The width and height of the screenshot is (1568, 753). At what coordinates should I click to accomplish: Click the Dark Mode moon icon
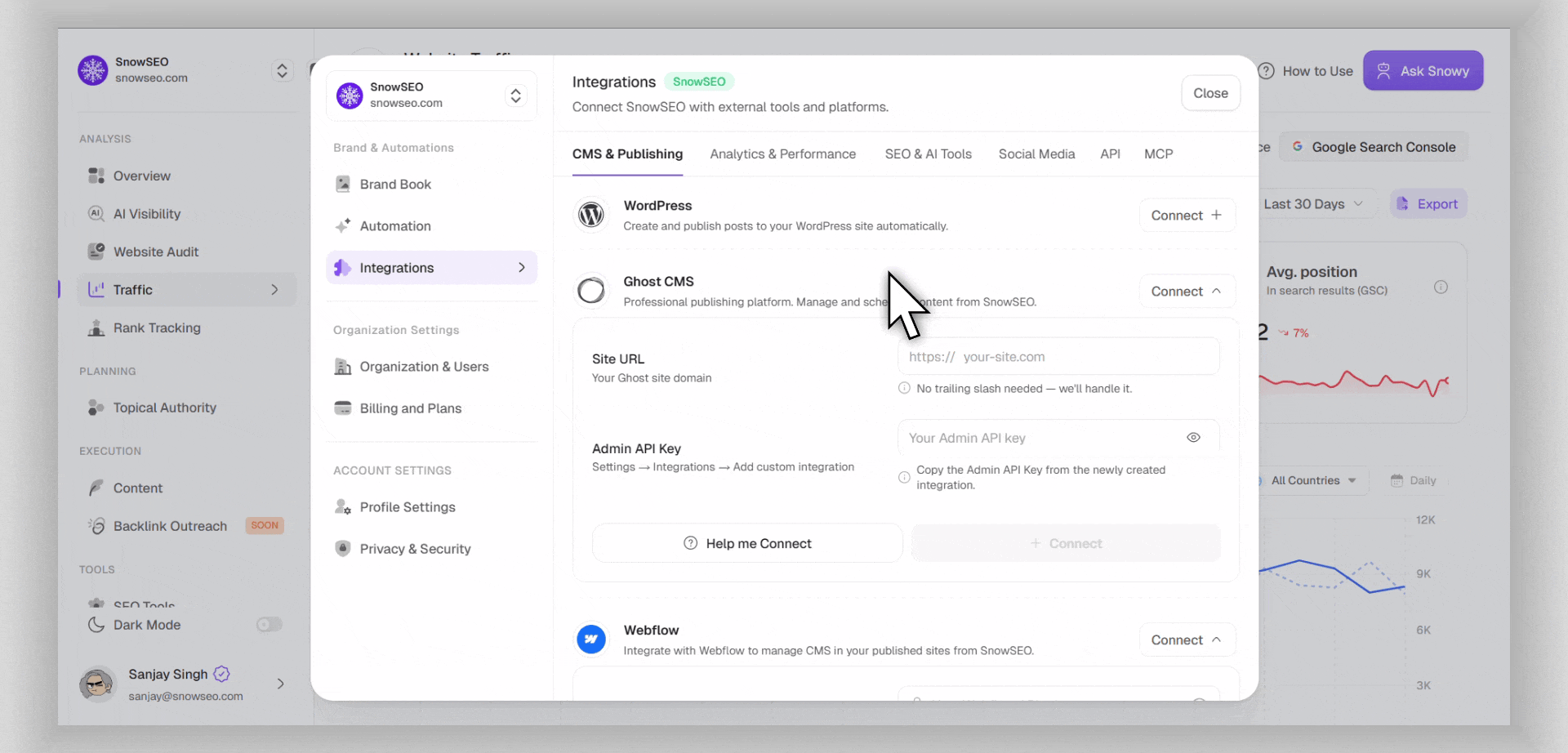point(96,625)
